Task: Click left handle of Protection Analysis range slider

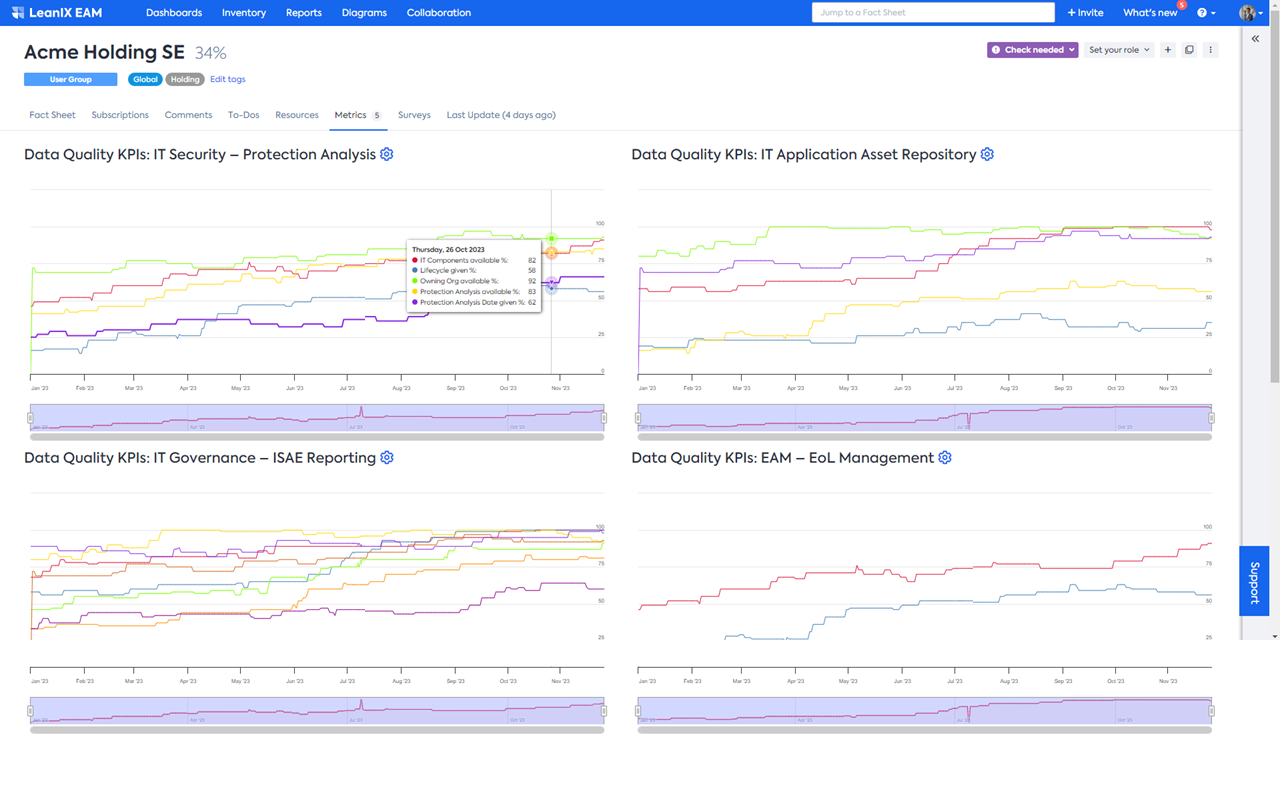Action: 31,417
